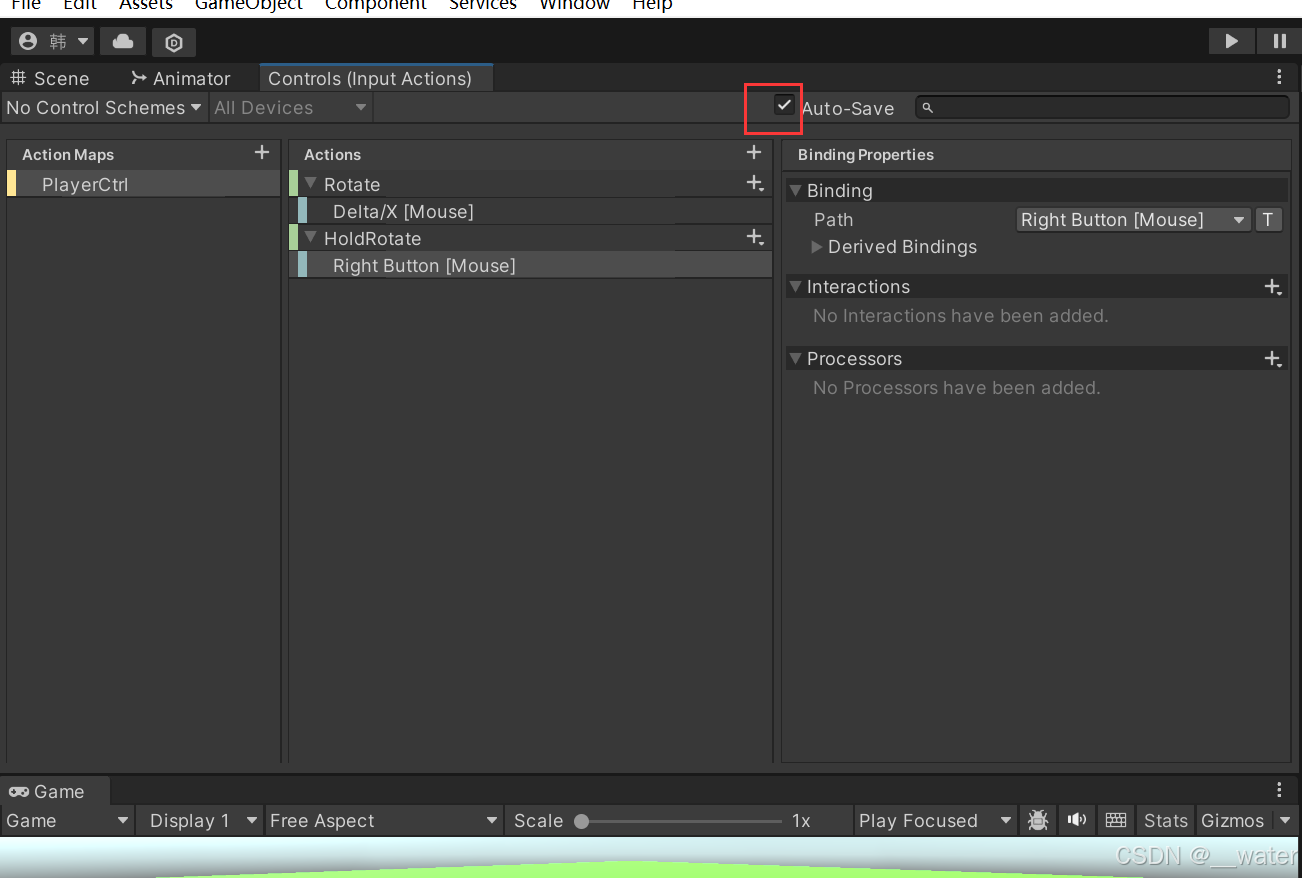
Task: Add binding to HoldRotate action
Action: [755, 238]
